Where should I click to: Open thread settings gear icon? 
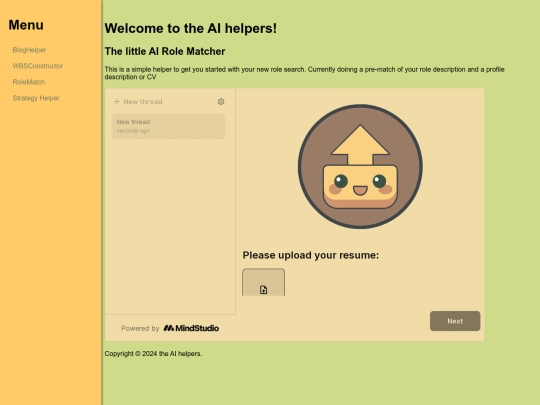tap(221, 102)
